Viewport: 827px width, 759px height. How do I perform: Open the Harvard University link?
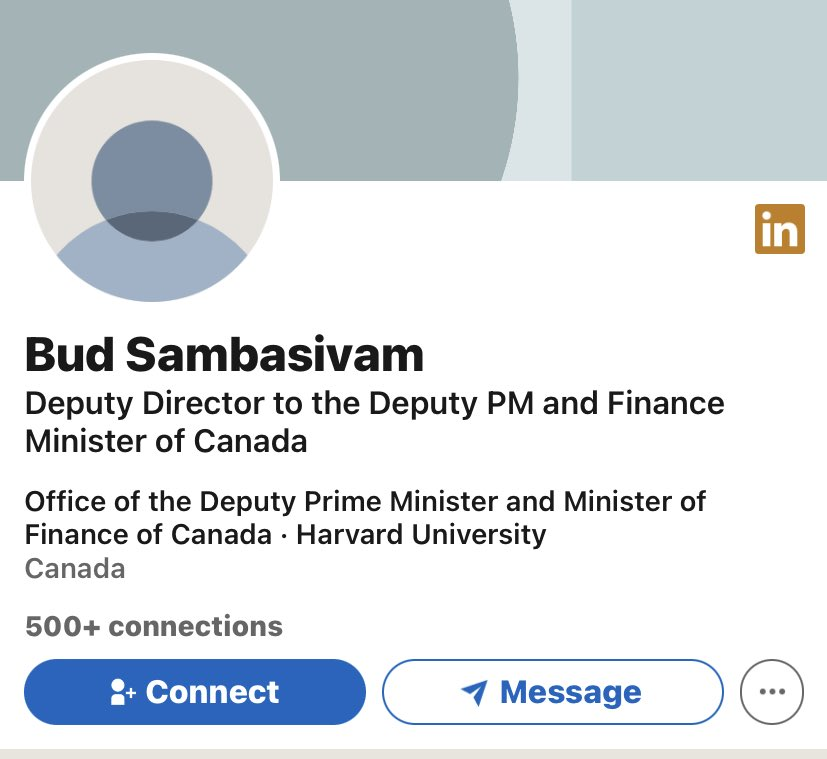click(421, 534)
